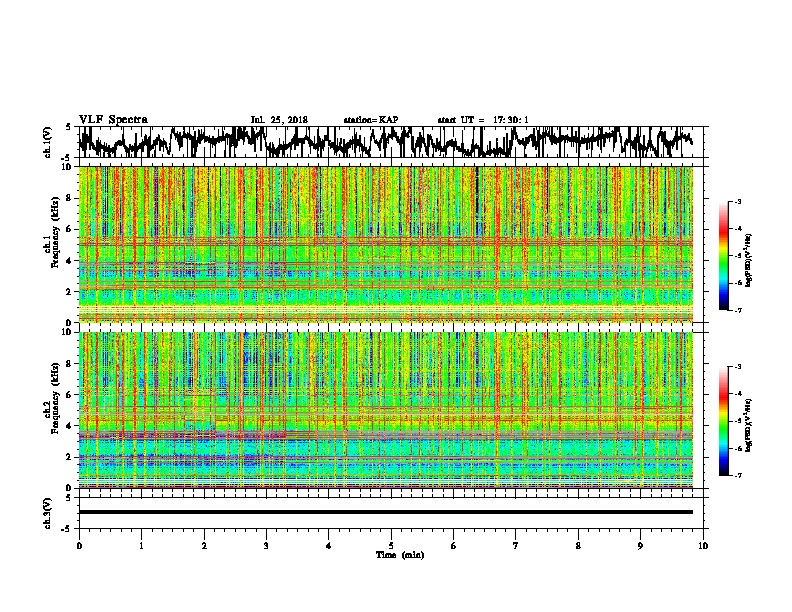Select the "station=KAP" header label
792x612 pixels.
click(371, 120)
